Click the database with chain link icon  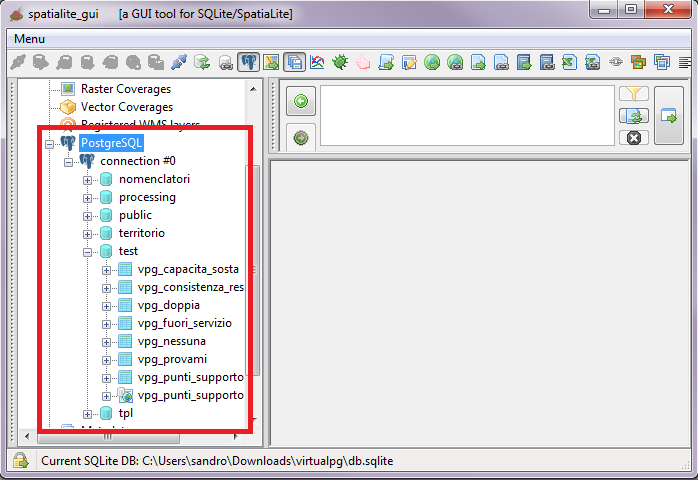coord(226,62)
